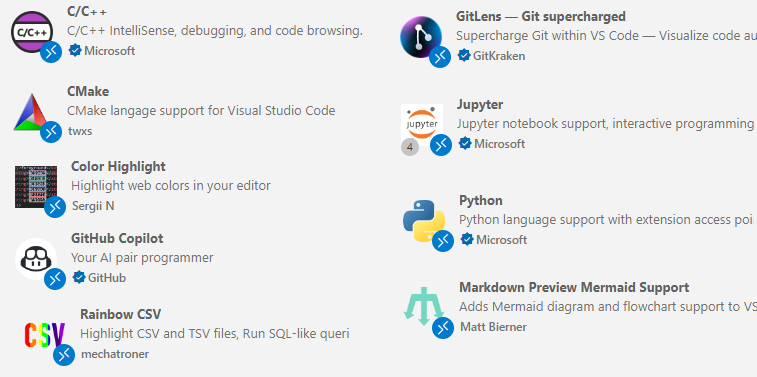Click description 'Your AI pair programmer'
Screen dimensions: 757x377
pos(142,258)
